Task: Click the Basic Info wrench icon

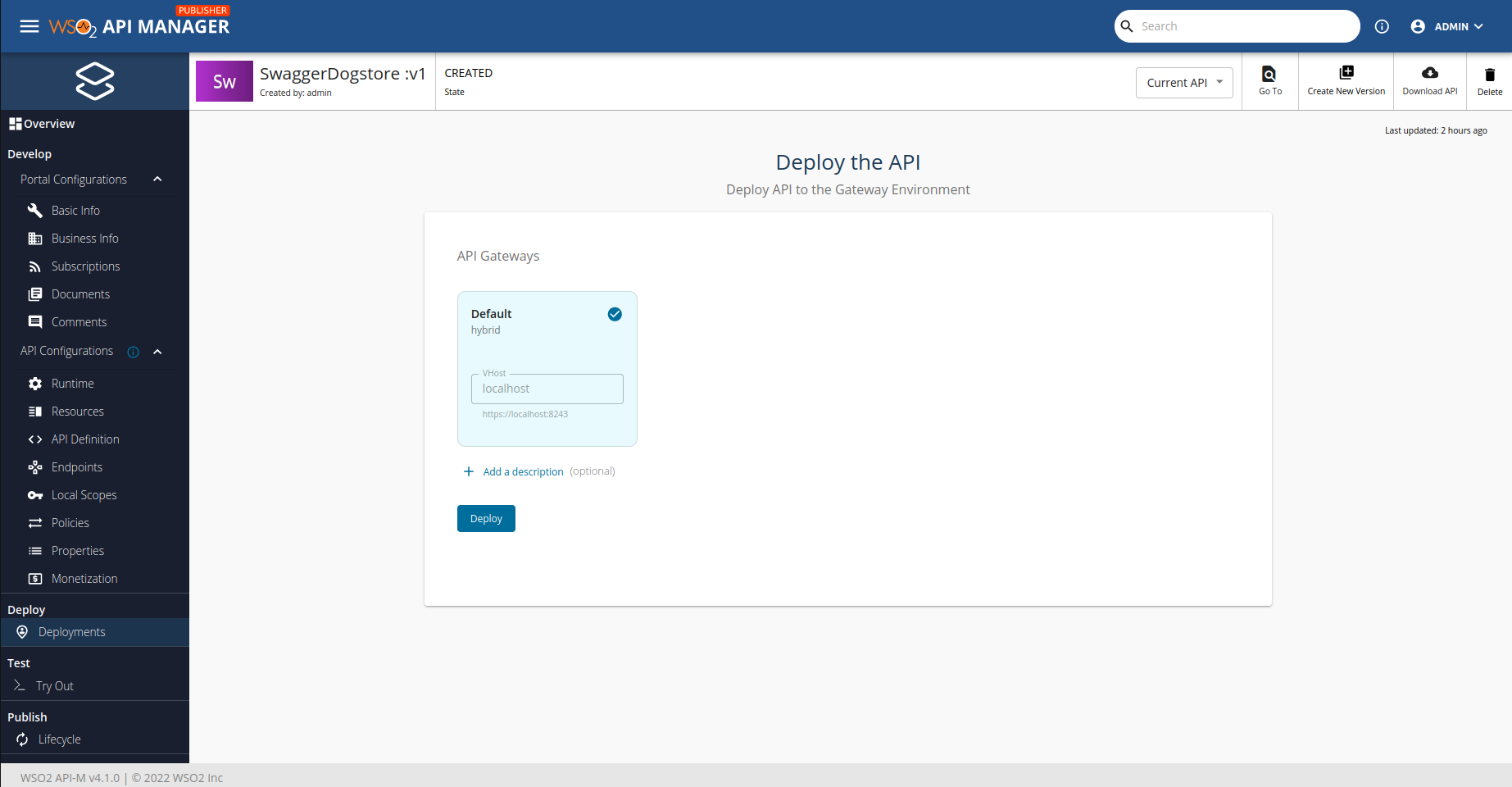Action: pos(35,211)
